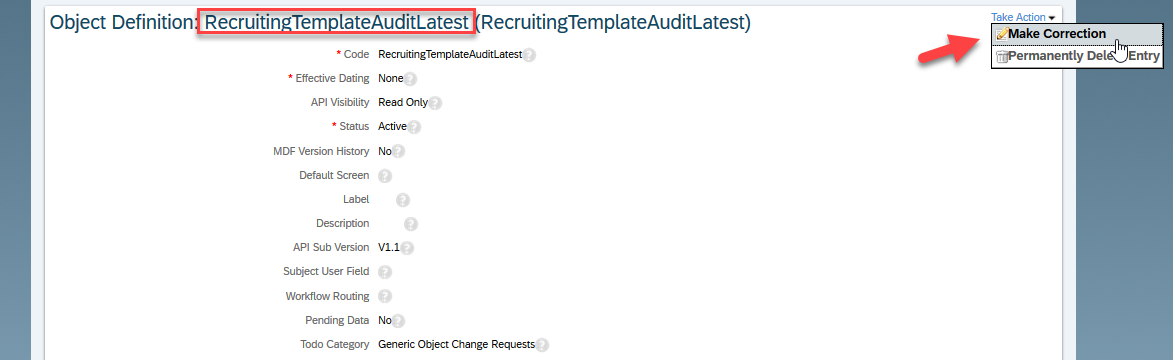
Task: Click help icon next to Pending Data
Action: tap(398, 320)
